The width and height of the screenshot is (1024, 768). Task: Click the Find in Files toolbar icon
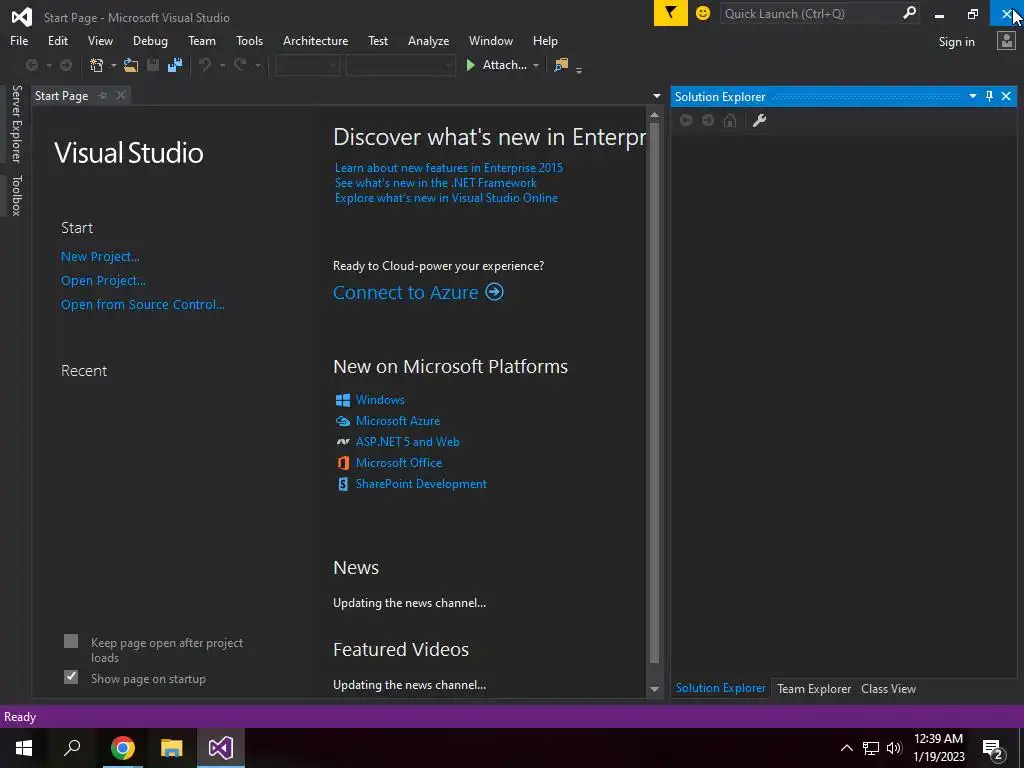point(561,65)
